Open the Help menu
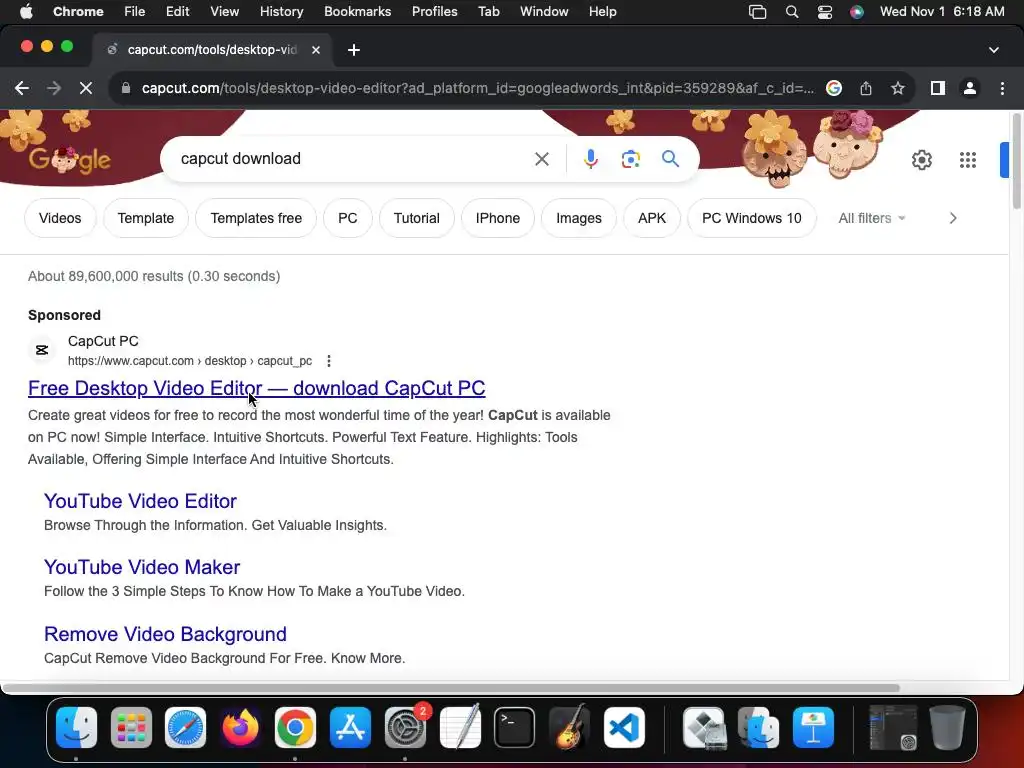 [602, 12]
